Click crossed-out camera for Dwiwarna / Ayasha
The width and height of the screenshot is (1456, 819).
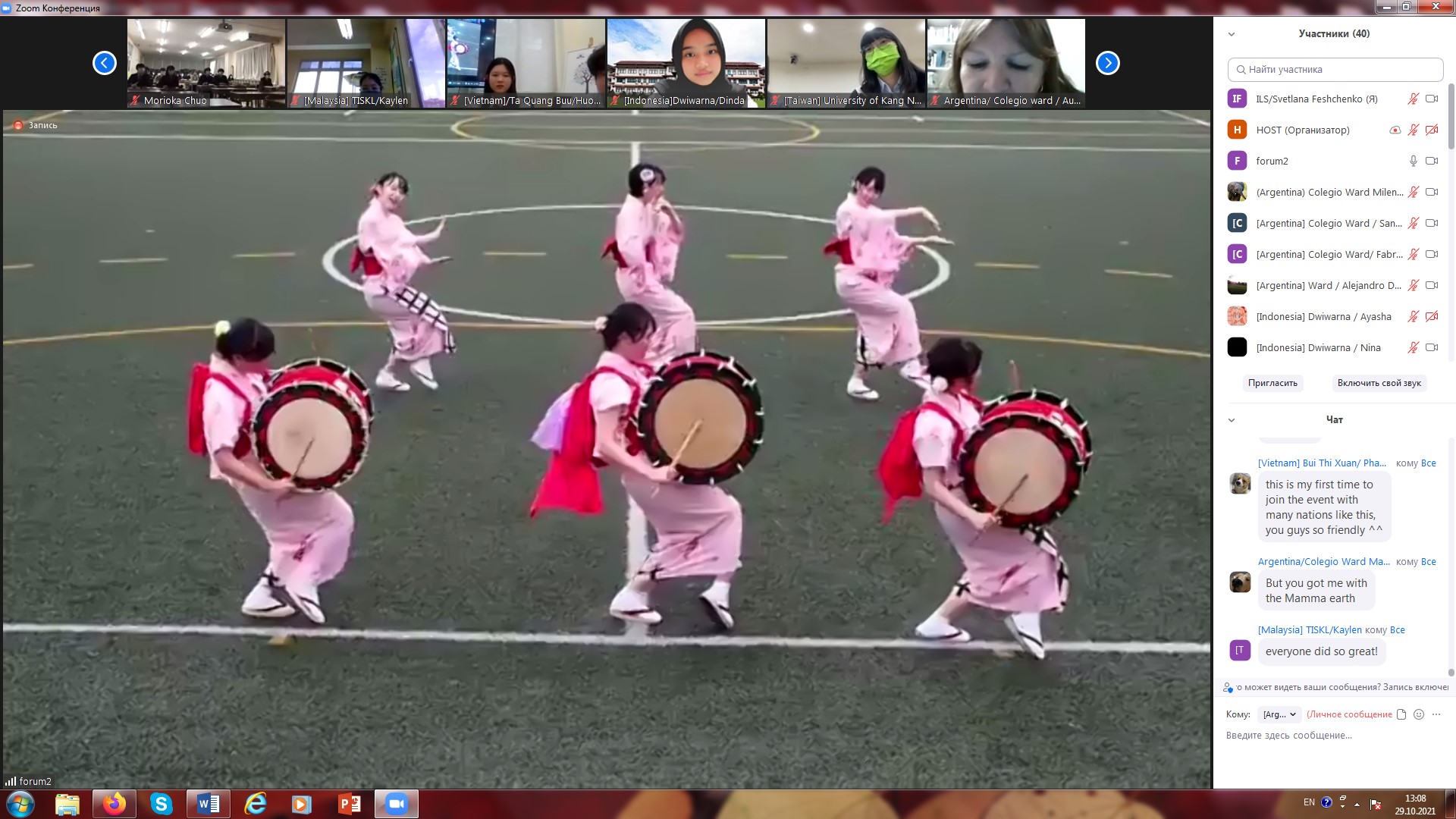click(x=1432, y=316)
